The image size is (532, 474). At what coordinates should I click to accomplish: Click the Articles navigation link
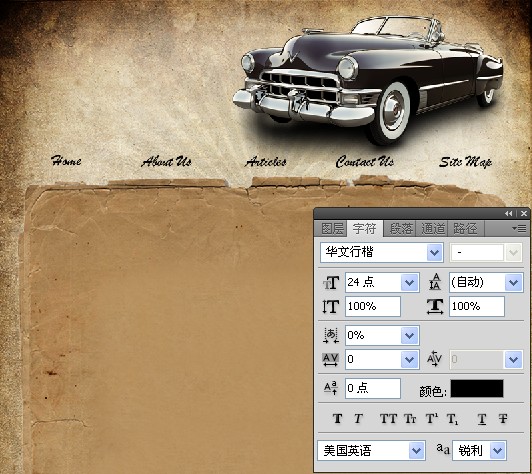tap(266, 162)
